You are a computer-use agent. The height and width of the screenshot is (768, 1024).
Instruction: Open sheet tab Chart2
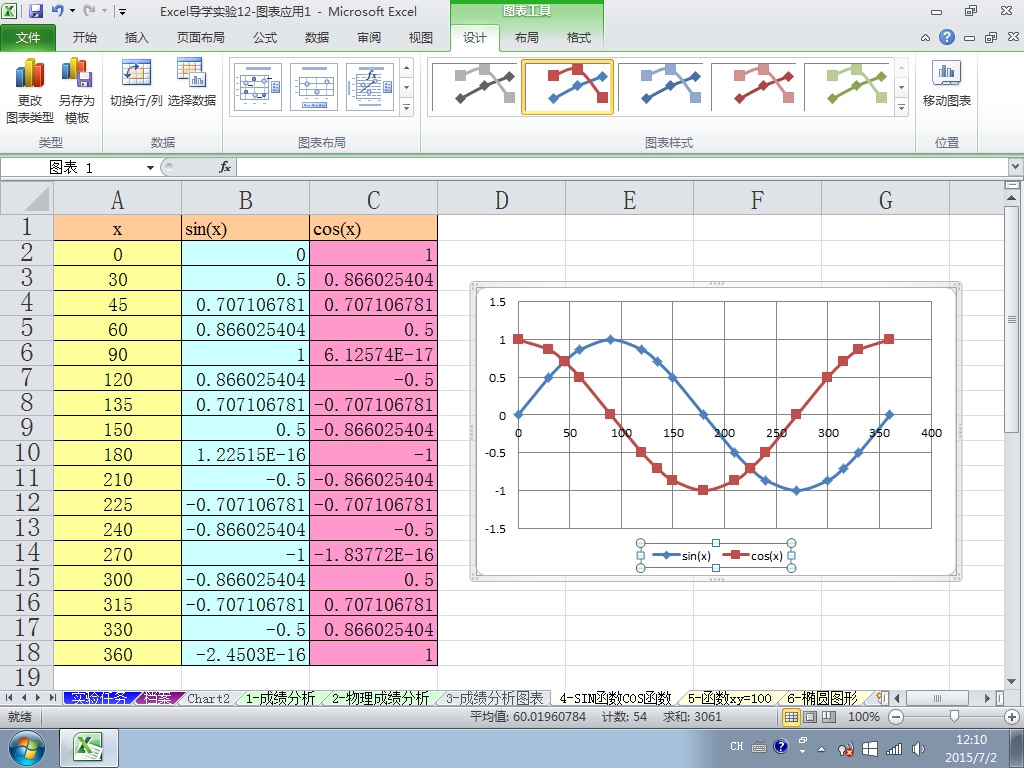(208, 698)
